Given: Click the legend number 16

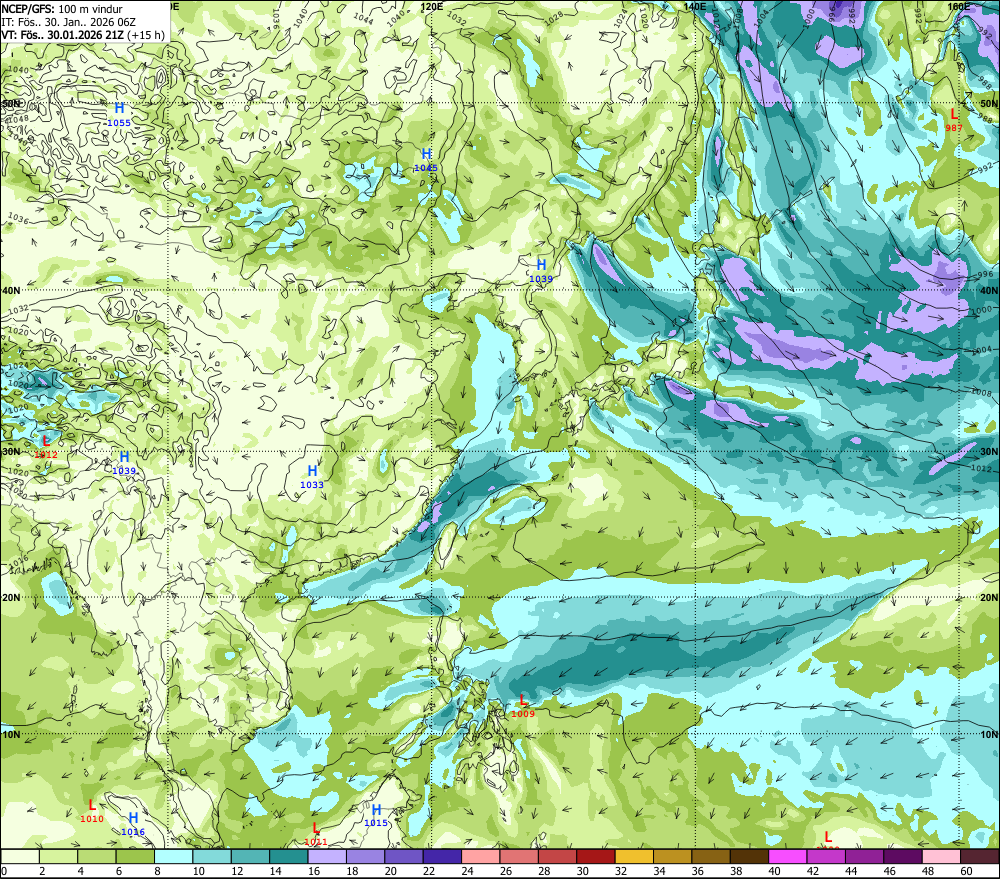Looking at the screenshot, I should (314, 871).
